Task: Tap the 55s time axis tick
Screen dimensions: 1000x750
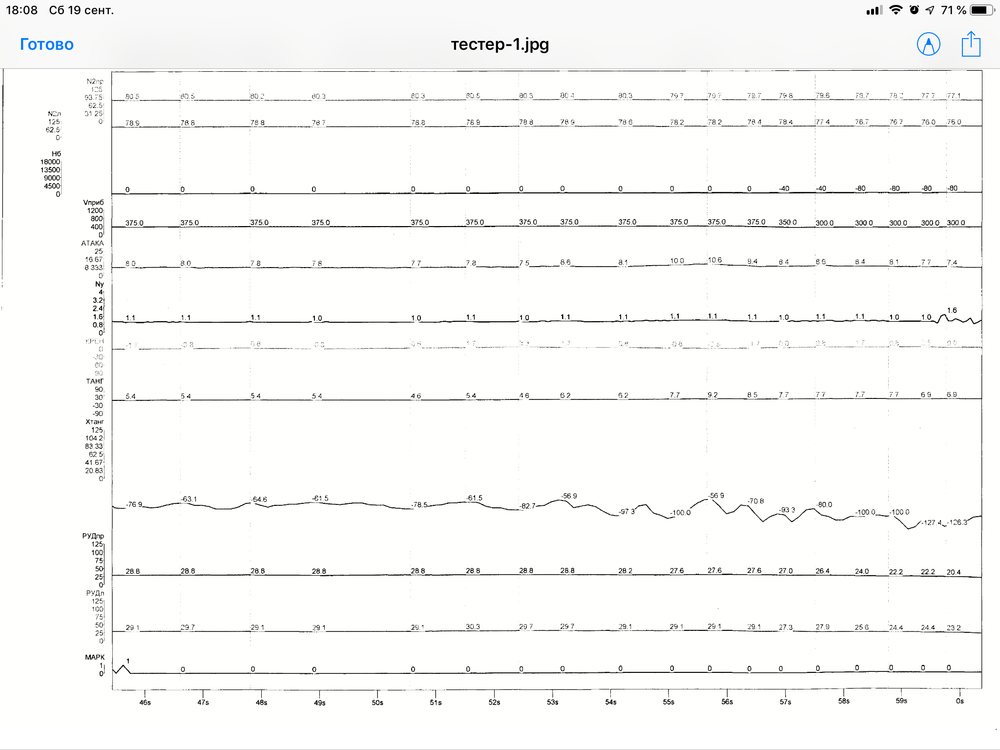Action: [x=668, y=702]
